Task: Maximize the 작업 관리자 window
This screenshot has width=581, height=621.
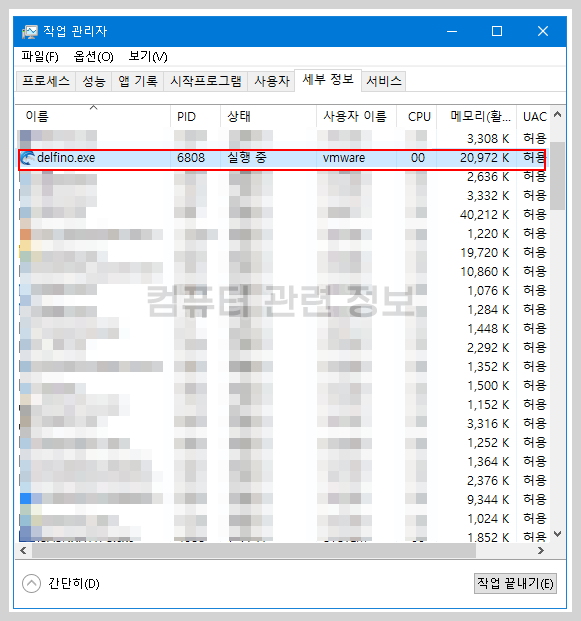Action: click(x=497, y=31)
